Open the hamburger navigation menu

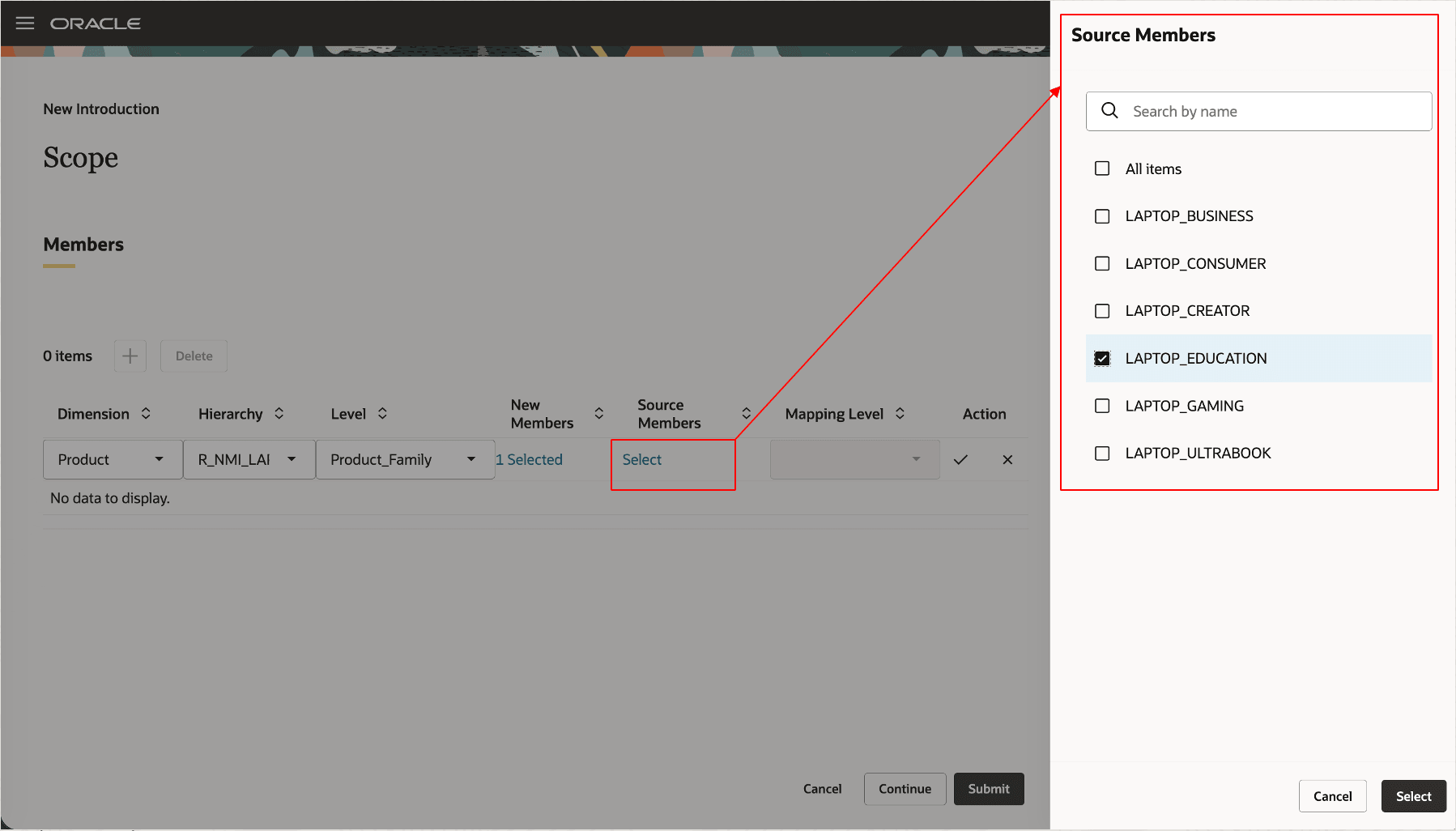25,23
